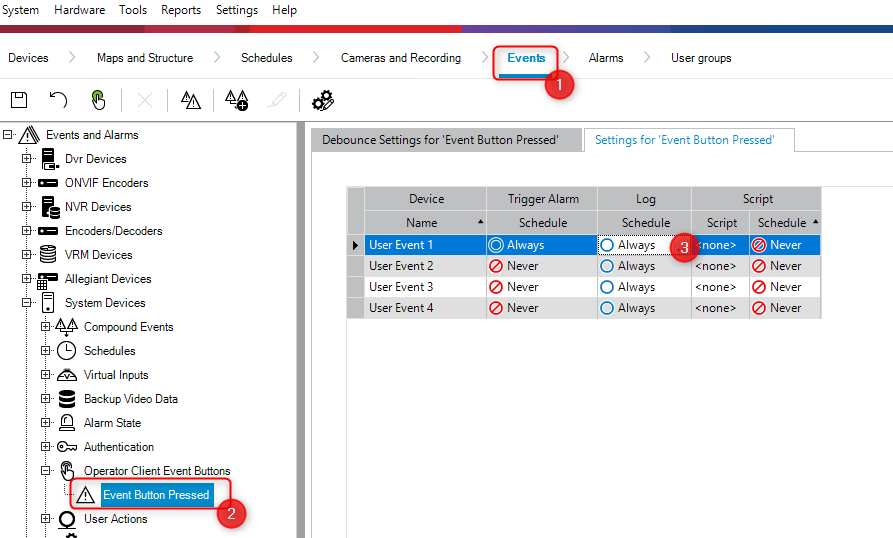This screenshot has height=538, width=893.
Task: Switch to Debounce Settings tab
Action: point(439,140)
